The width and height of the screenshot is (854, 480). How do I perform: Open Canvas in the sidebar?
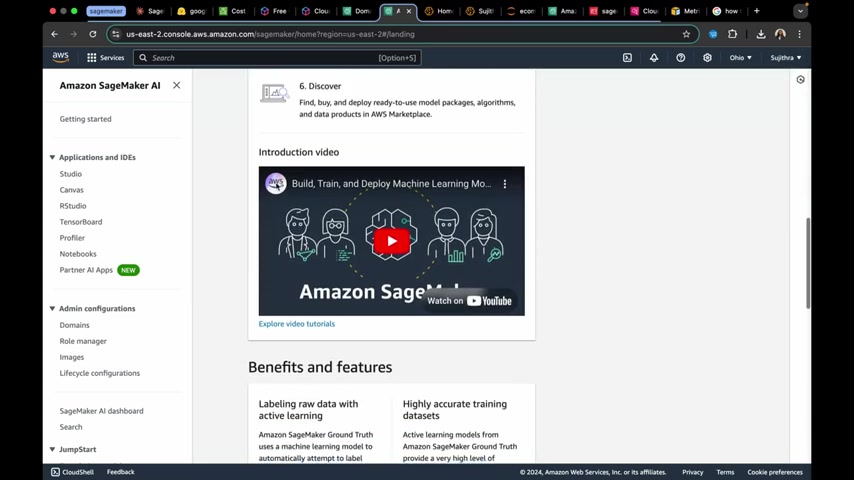coord(71,190)
